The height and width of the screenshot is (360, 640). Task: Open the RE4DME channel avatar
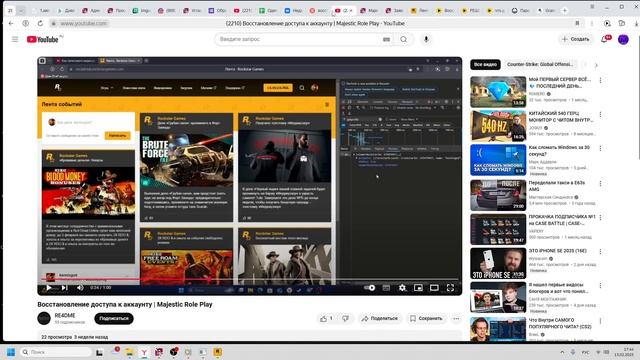(44, 318)
